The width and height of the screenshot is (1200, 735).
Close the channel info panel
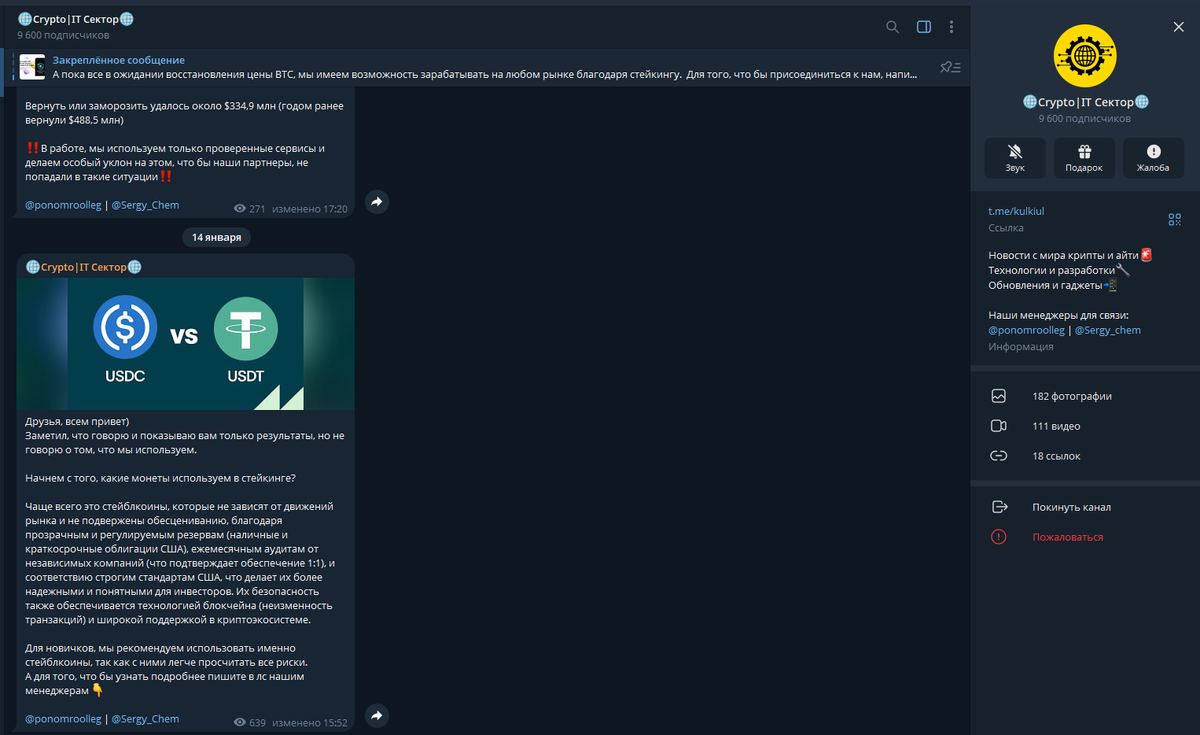click(x=1178, y=27)
